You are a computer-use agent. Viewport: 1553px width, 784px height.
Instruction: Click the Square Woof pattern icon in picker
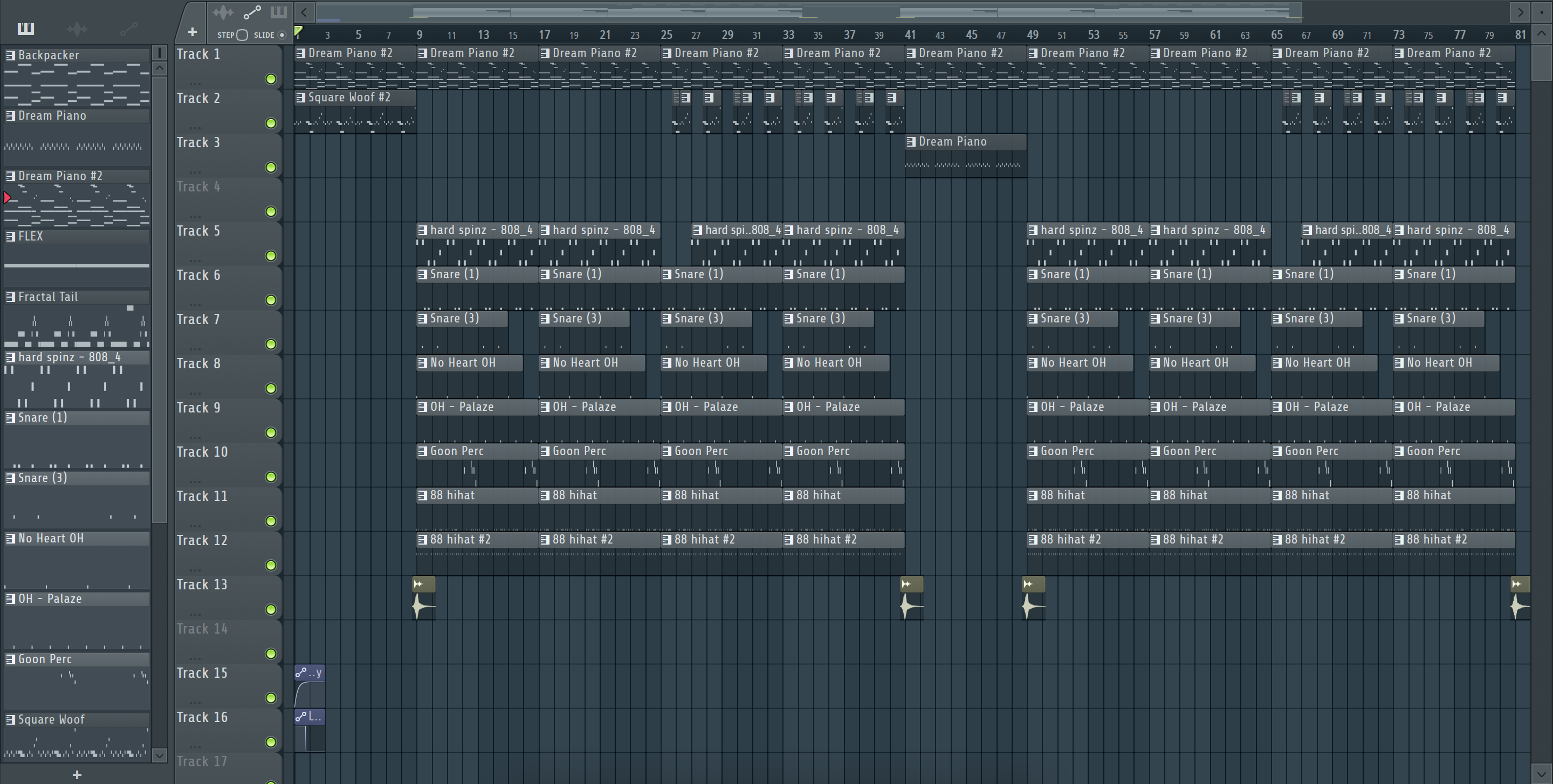[x=10, y=719]
